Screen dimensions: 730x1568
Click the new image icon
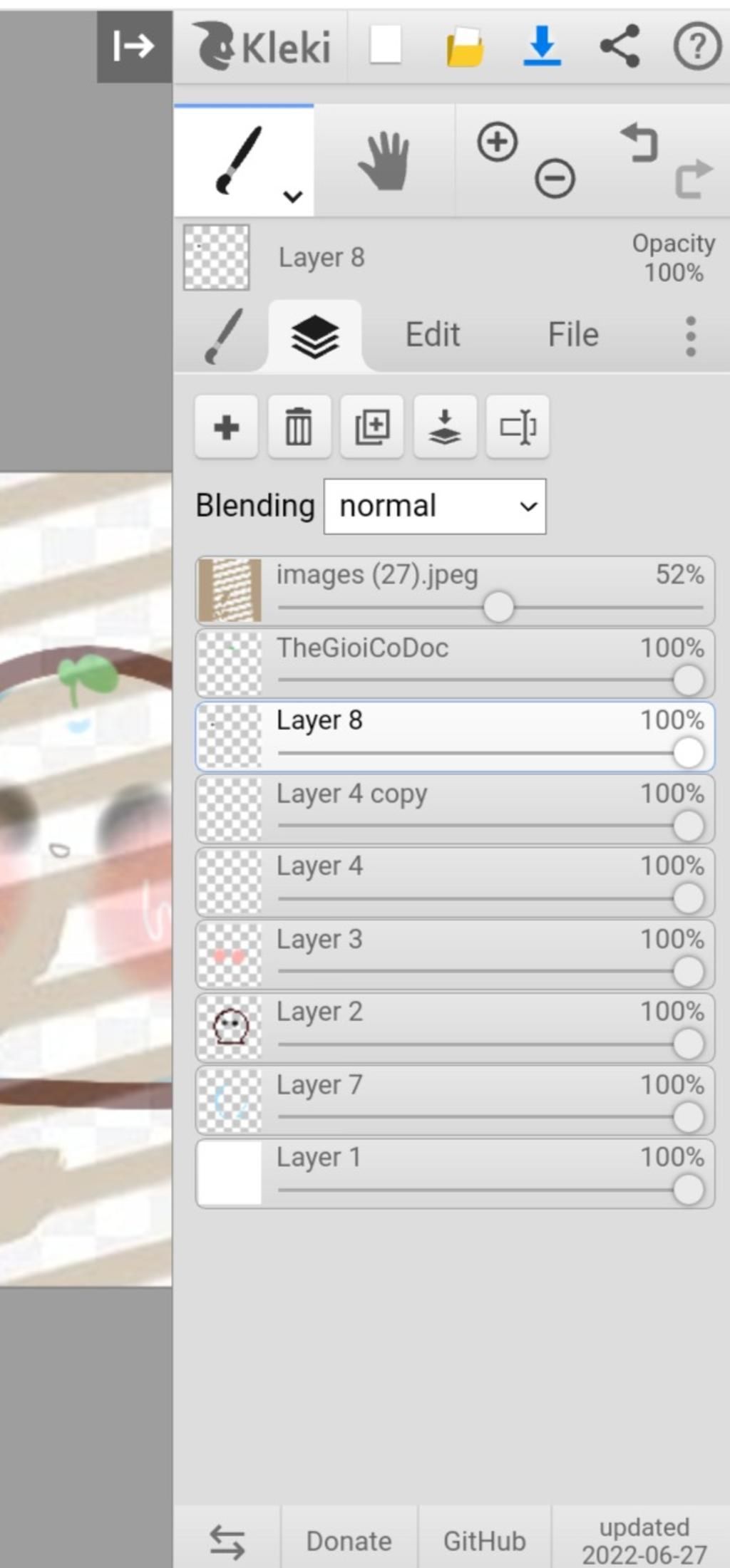385,46
